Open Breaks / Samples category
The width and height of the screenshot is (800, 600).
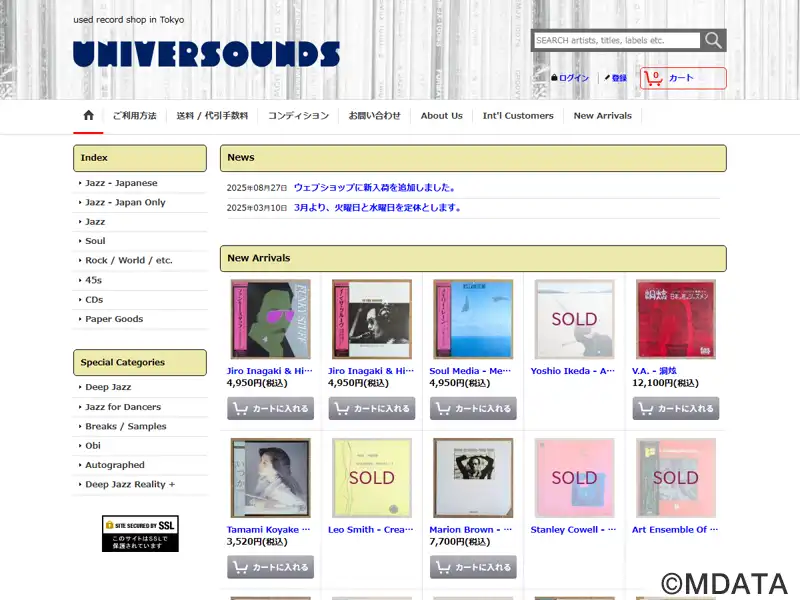tap(126, 426)
